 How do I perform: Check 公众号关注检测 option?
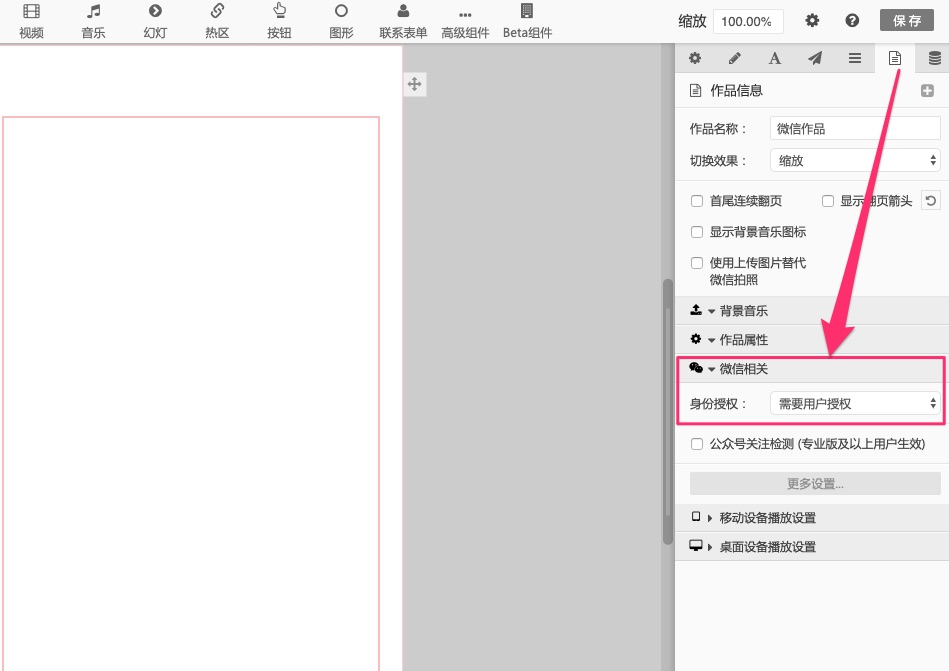697,444
